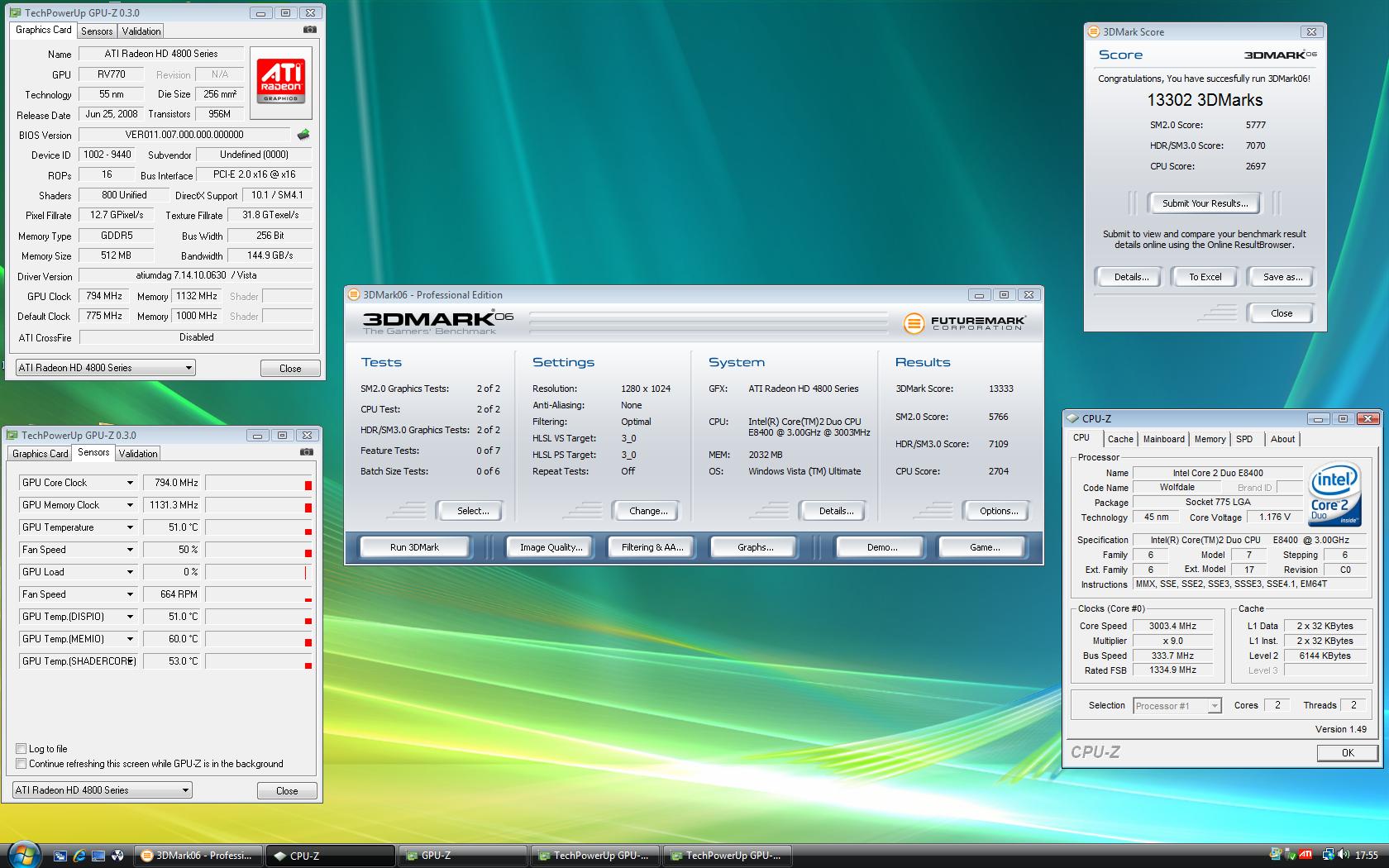
Task: Click GPU Load sensor graph bar
Action: pos(259,572)
